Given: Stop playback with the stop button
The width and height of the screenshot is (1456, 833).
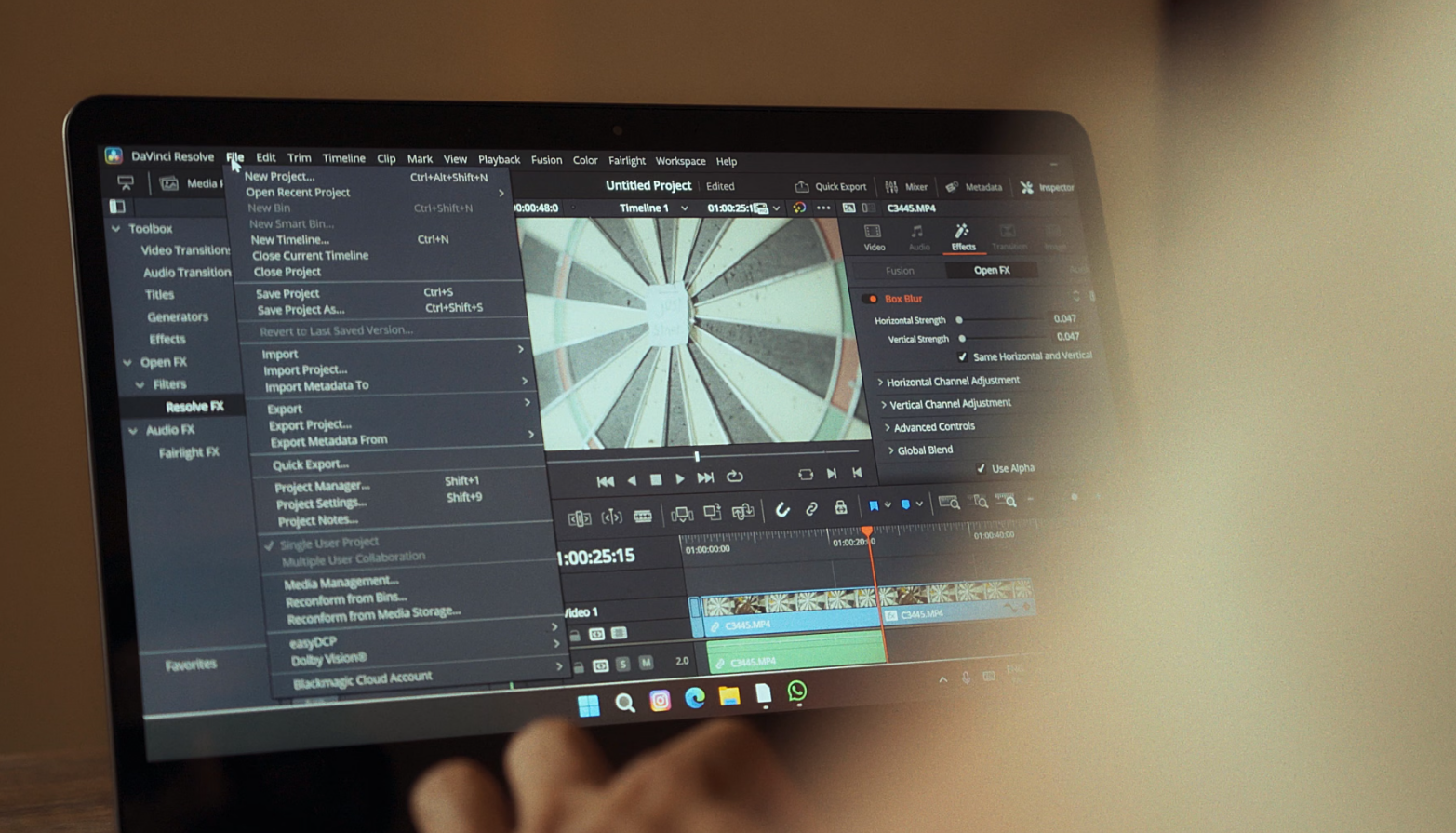Looking at the screenshot, I should click(x=656, y=479).
